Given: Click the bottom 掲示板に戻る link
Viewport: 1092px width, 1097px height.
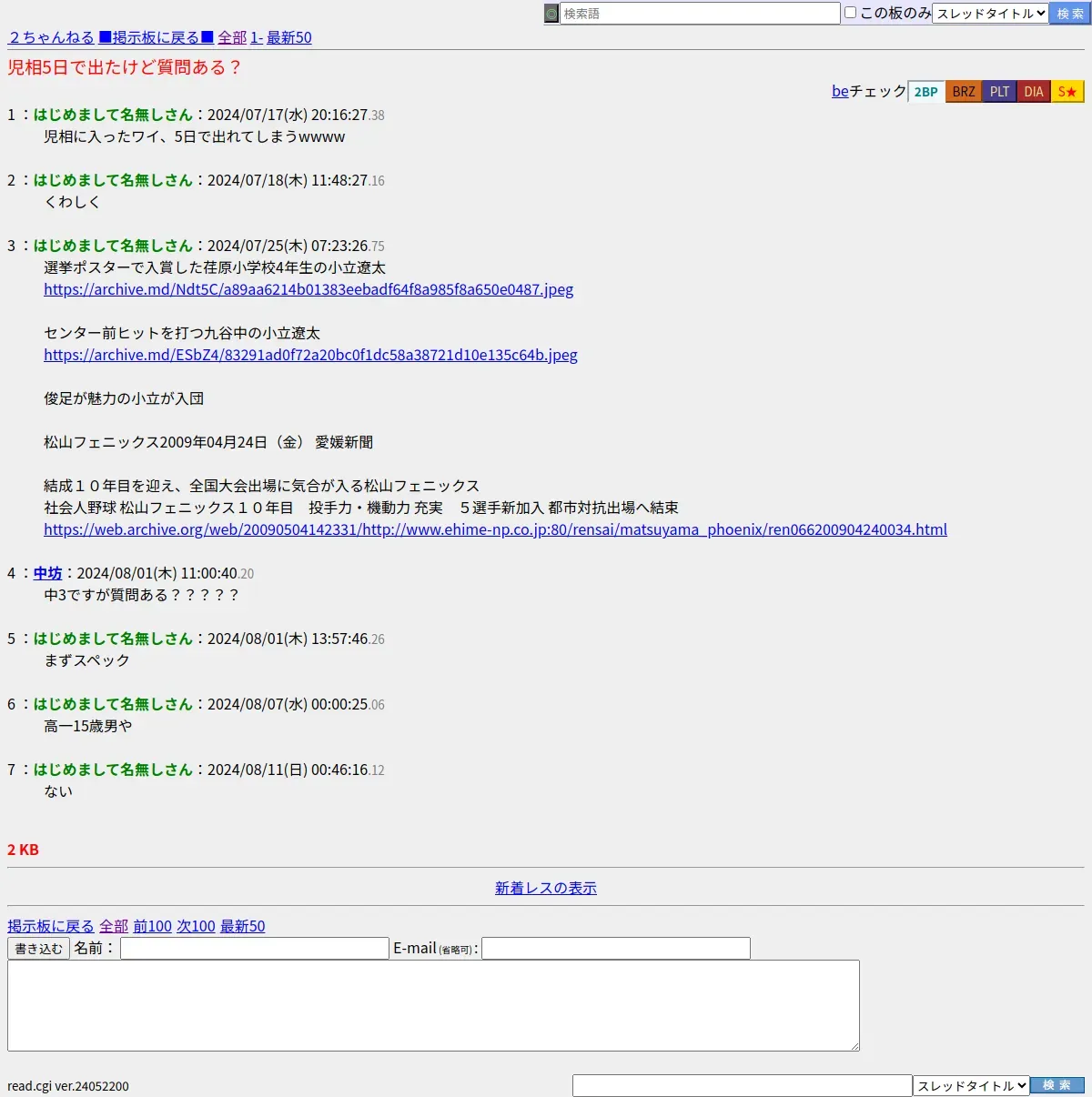Looking at the screenshot, I should coord(51,926).
